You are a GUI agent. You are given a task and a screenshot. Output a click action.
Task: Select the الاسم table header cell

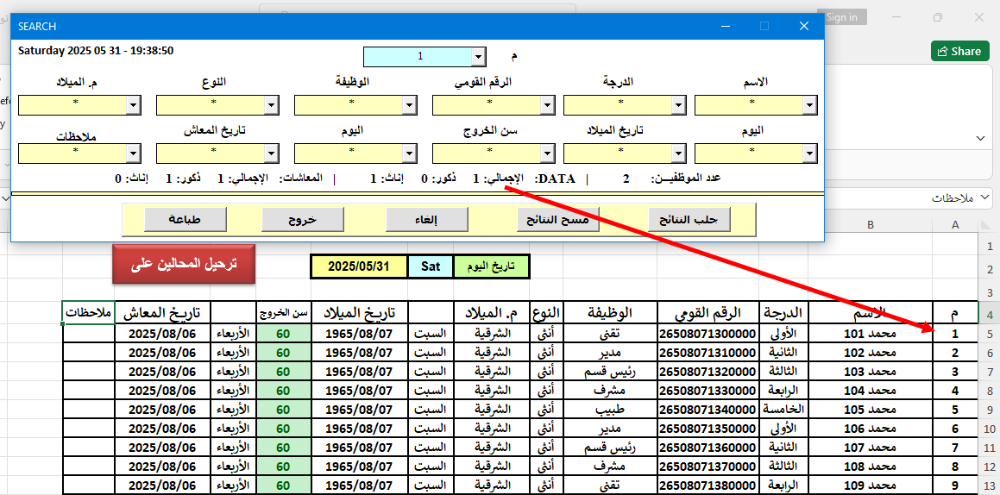click(x=870, y=313)
